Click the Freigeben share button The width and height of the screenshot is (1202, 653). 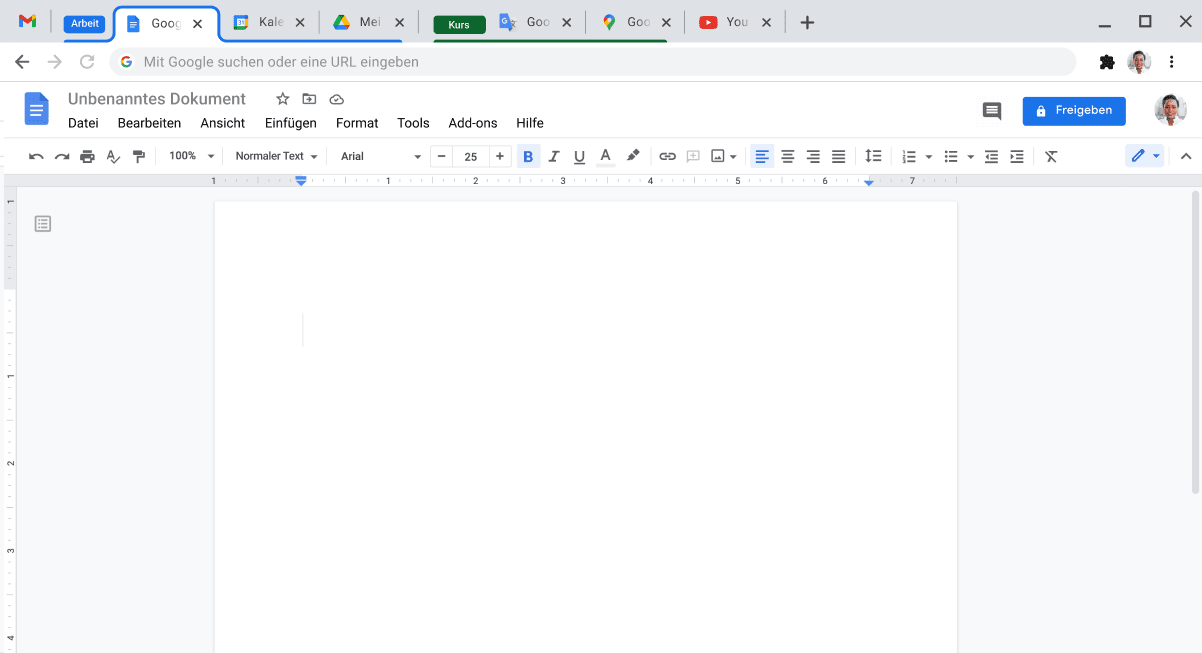click(x=1073, y=111)
